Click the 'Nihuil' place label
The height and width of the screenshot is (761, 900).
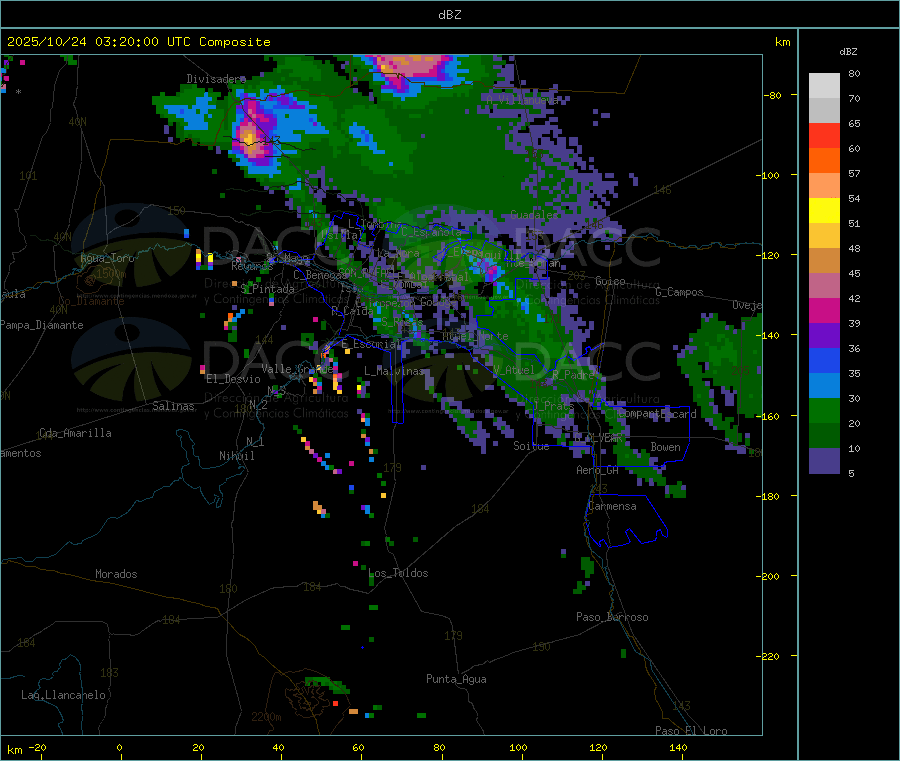pyautogui.click(x=236, y=456)
